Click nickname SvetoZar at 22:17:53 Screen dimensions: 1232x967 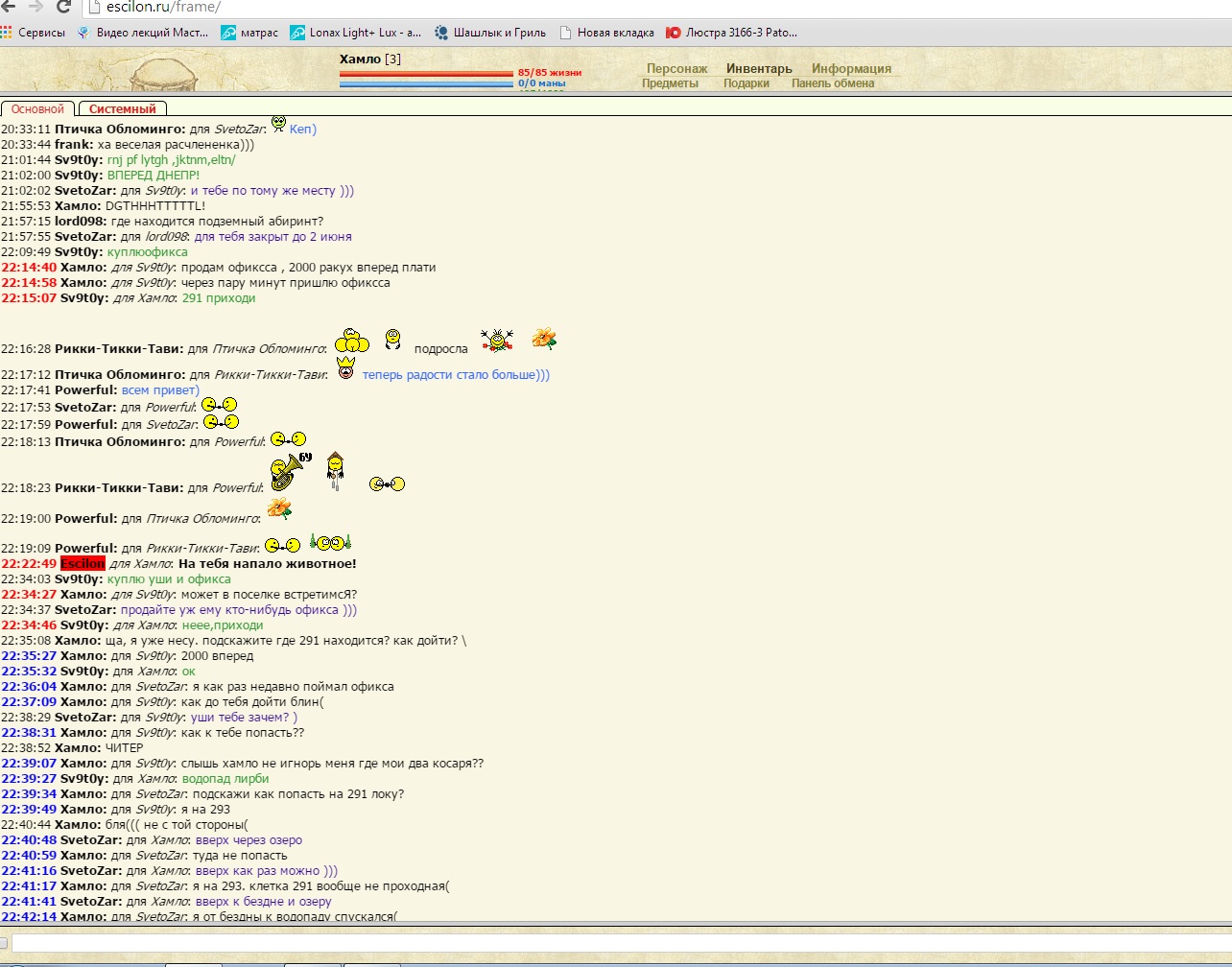coord(86,407)
